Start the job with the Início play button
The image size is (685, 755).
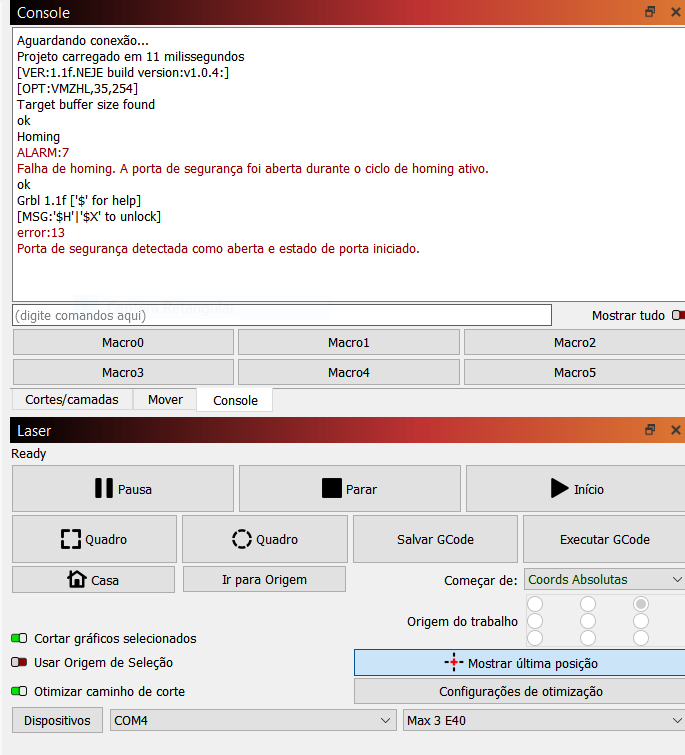575,489
